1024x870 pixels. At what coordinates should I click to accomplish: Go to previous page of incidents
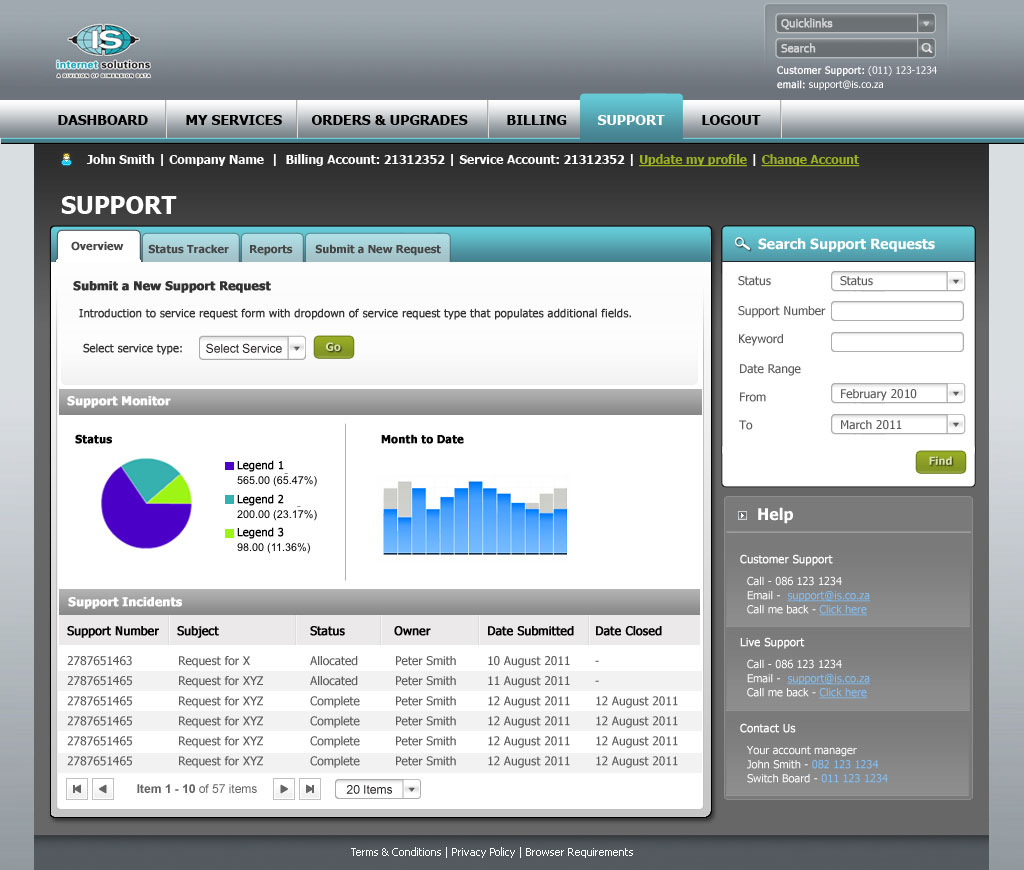pos(103,789)
